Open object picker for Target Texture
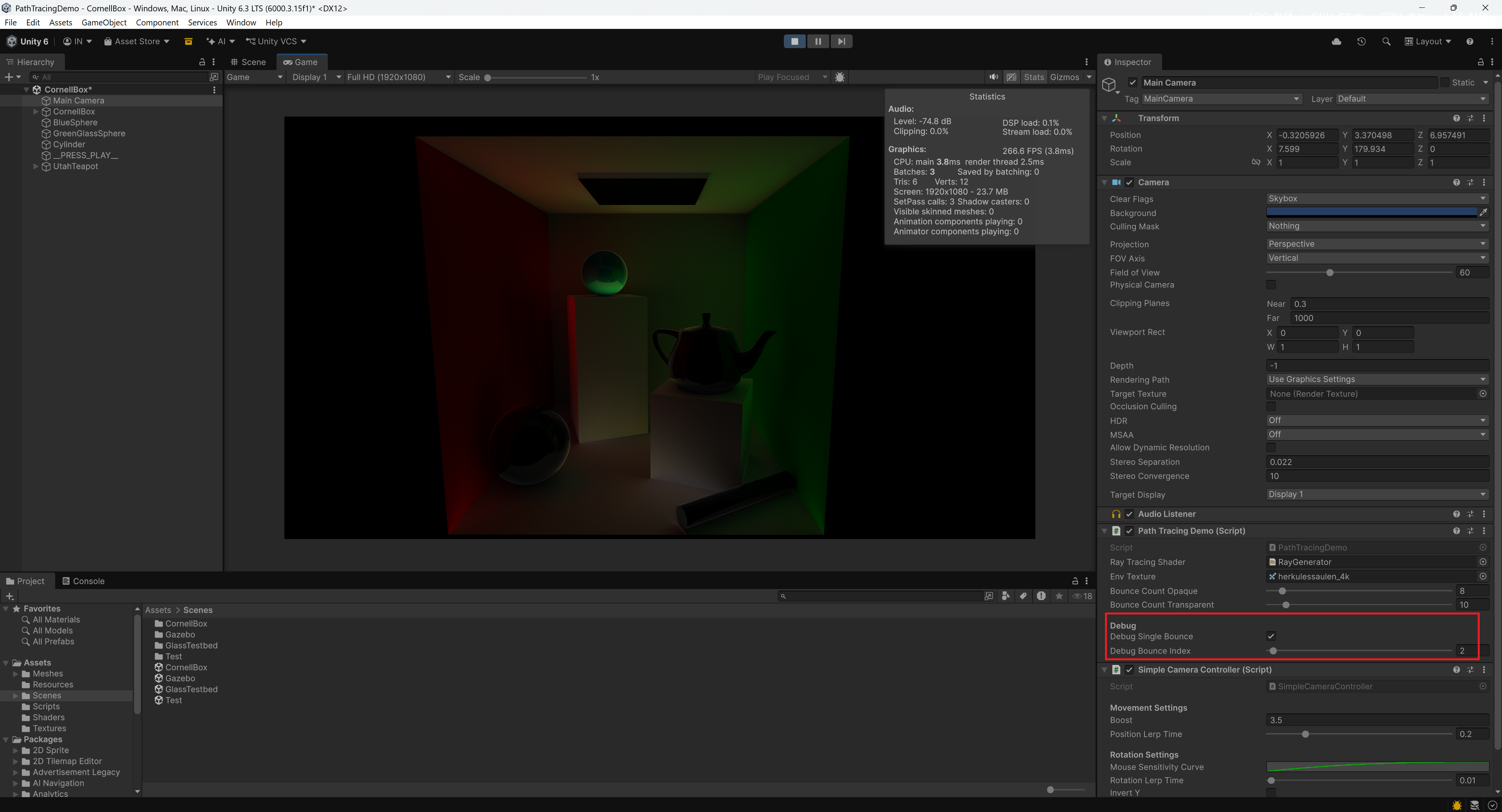1502x812 pixels. tap(1483, 394)
